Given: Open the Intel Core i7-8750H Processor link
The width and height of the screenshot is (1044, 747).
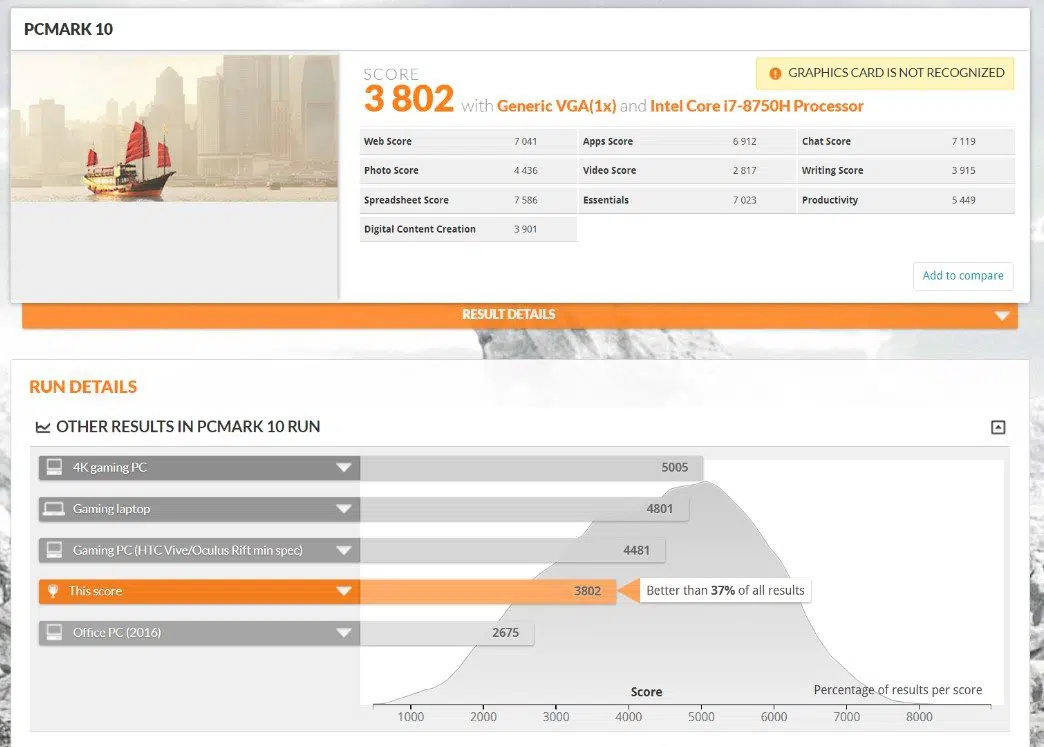Looking at the screenshot, I should coord(756,106).
